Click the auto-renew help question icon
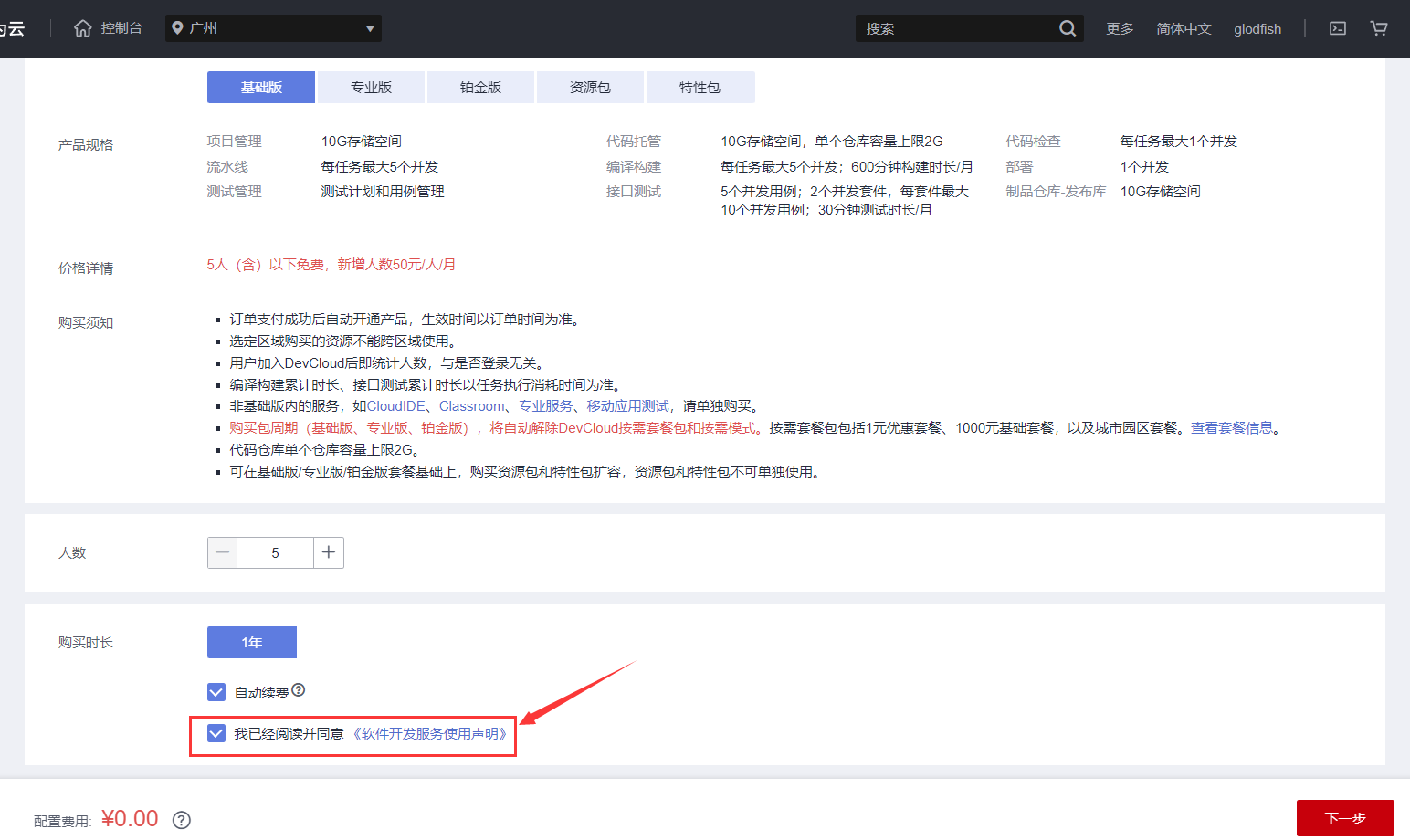 coord(299,690)
